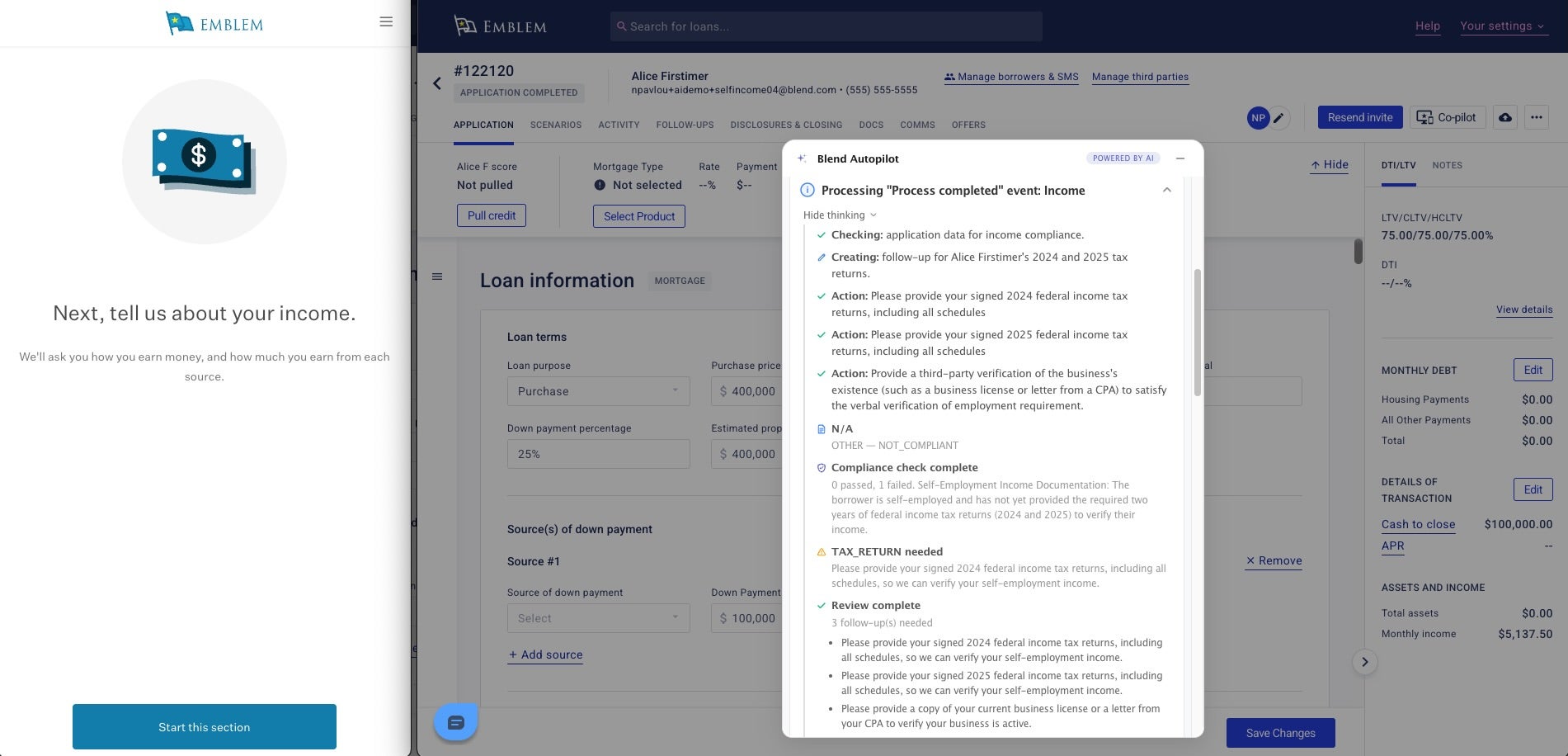
Task: Open the three-dots more options menu
Action: tap(1536, 118)
